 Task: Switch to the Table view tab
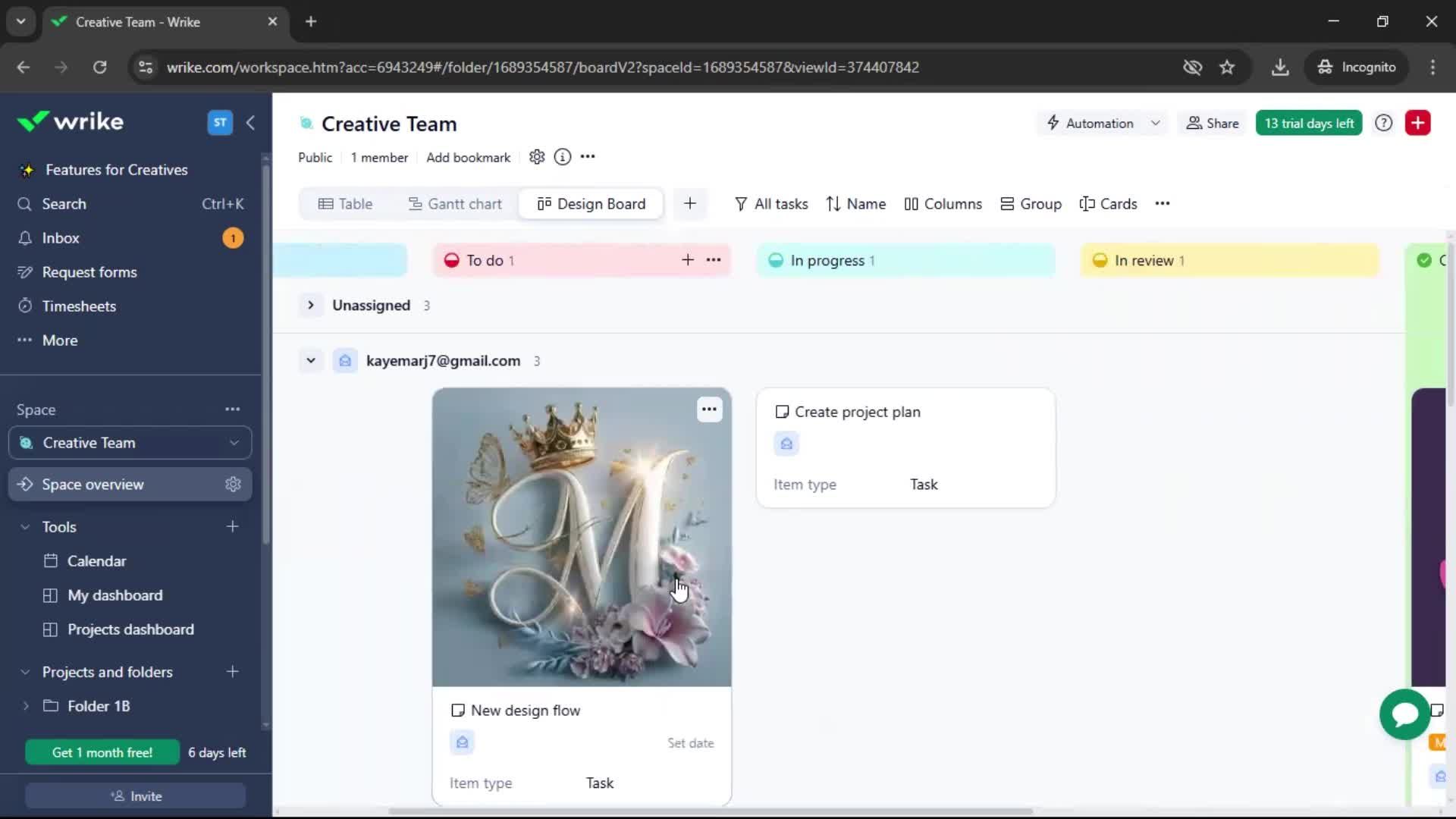pos(345,204)
